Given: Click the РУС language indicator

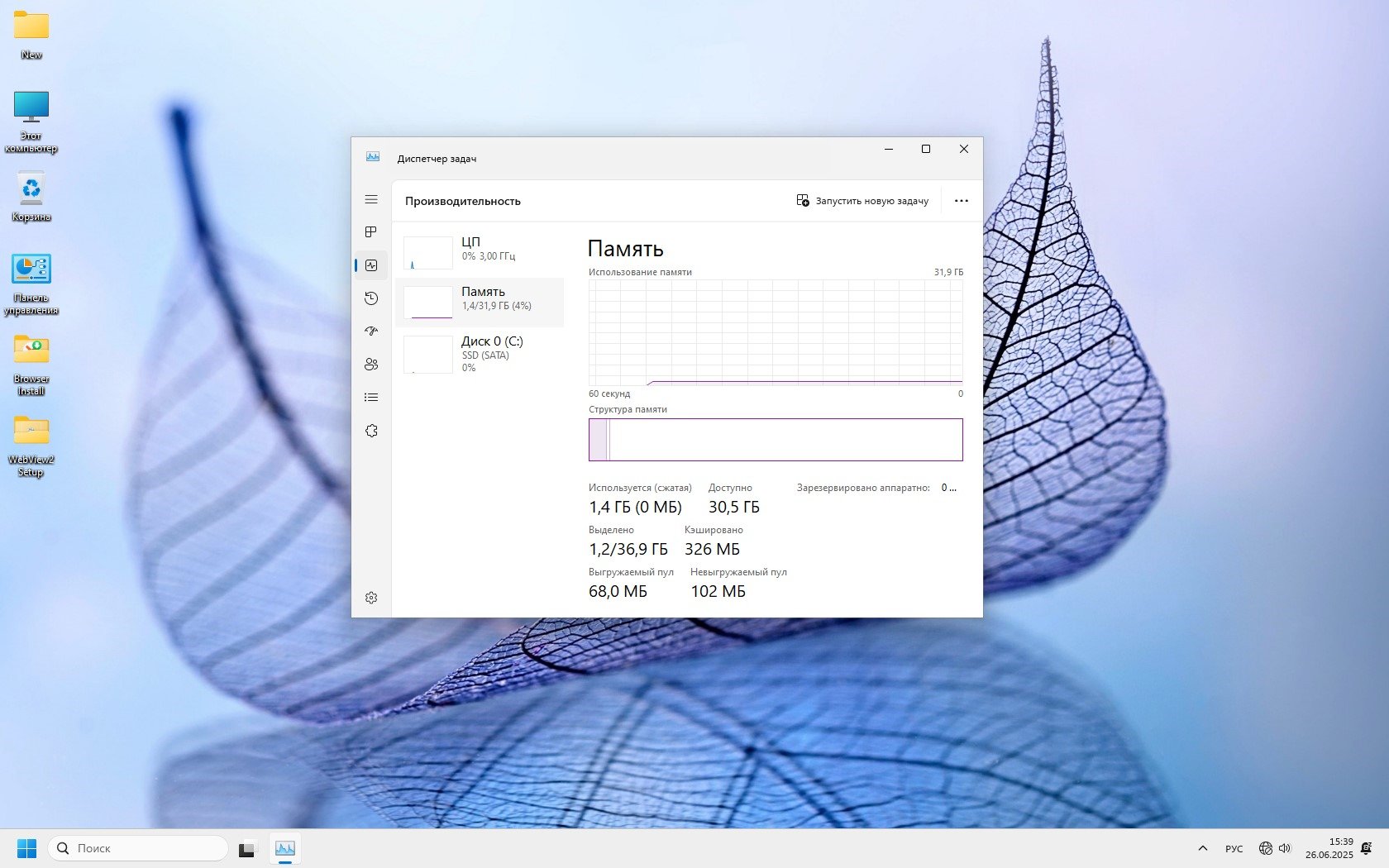Looking at the screenshot, I should tap(1234, 849).
